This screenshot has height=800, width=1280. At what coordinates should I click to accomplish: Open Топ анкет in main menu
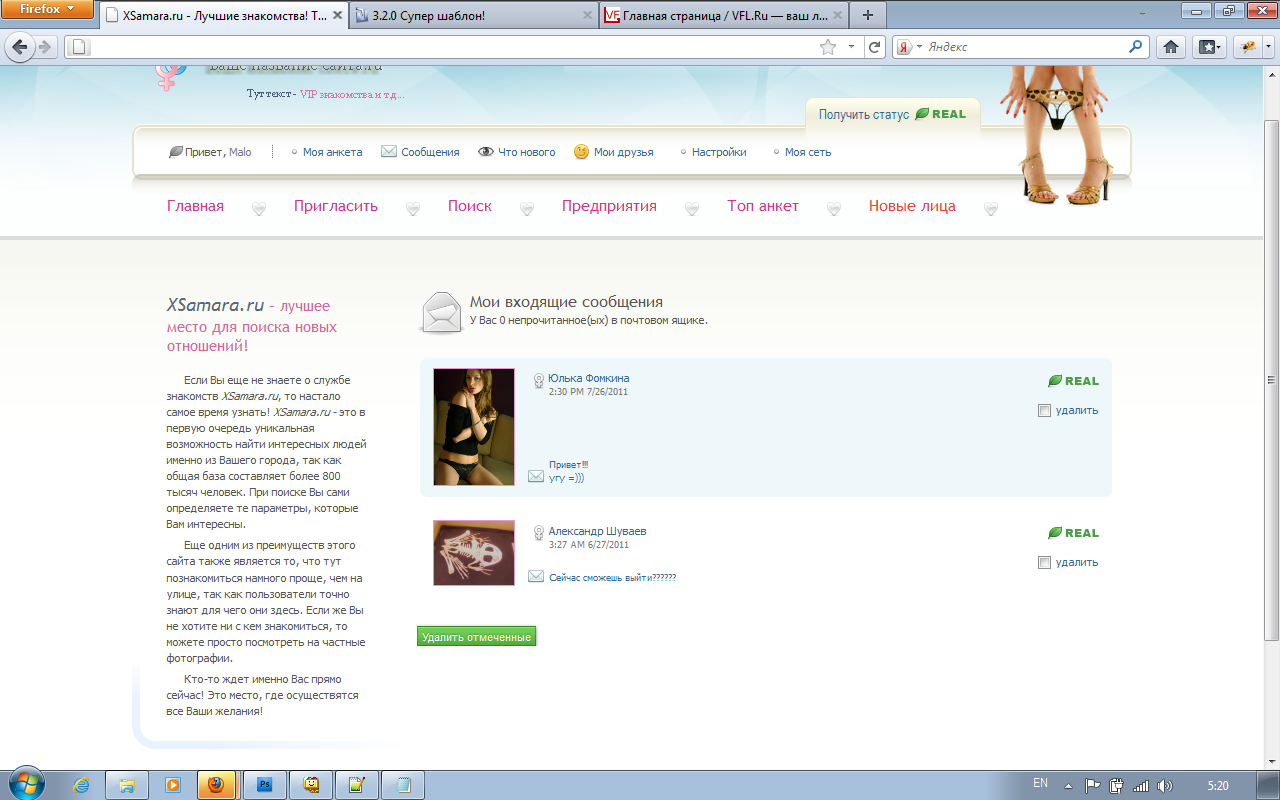coord(763,206)
